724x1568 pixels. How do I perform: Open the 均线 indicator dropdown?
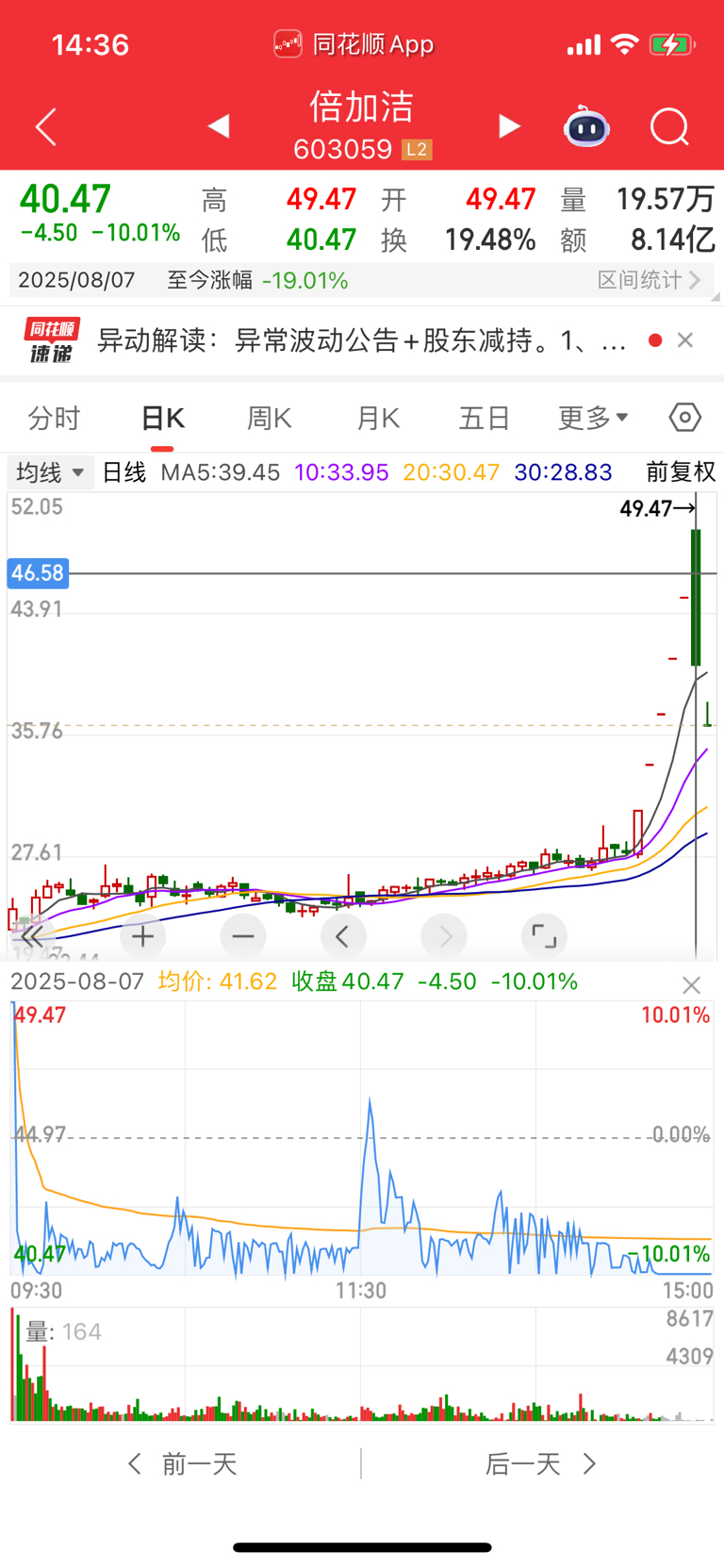(51, 472)
